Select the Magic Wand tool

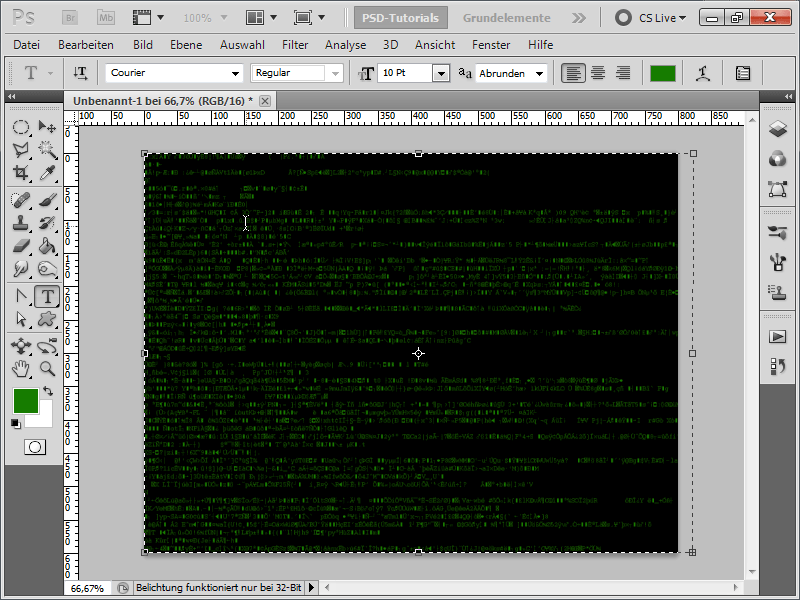(x=47, y=149)
